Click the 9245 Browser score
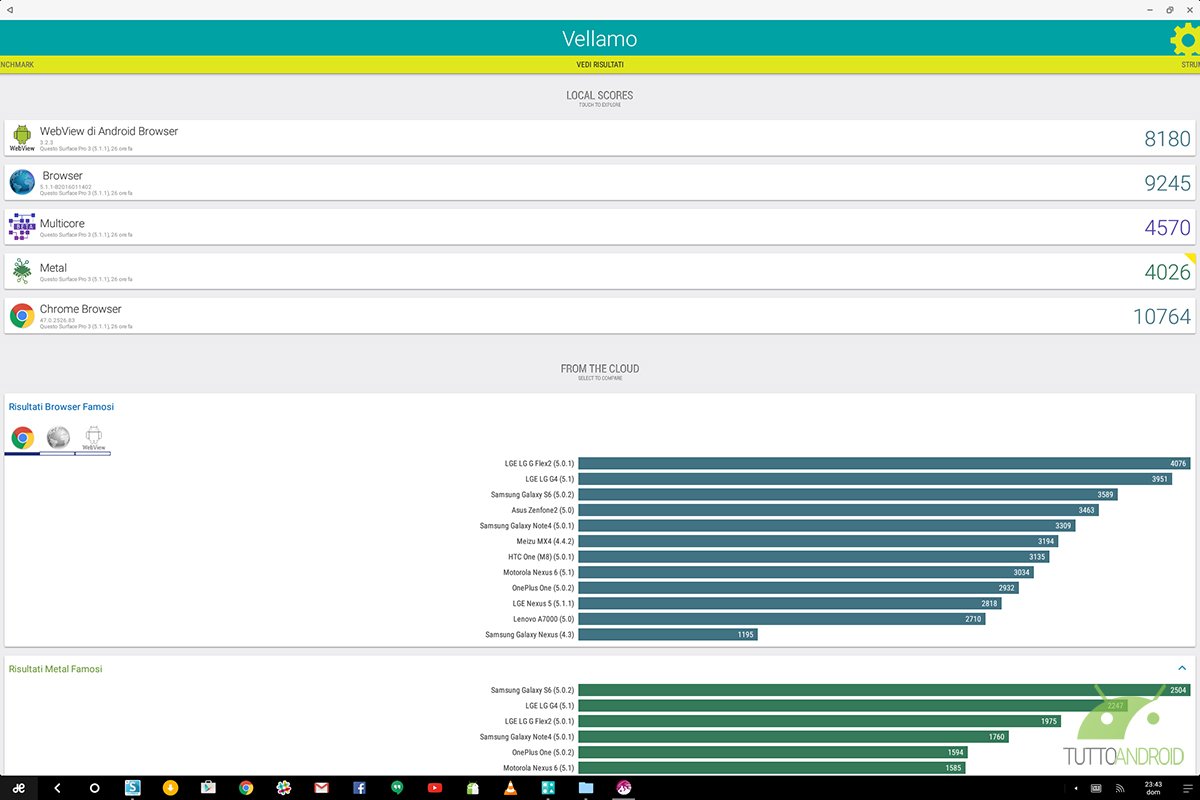1200x800 pixels. pyautogui.click(x=1168, y=183)
